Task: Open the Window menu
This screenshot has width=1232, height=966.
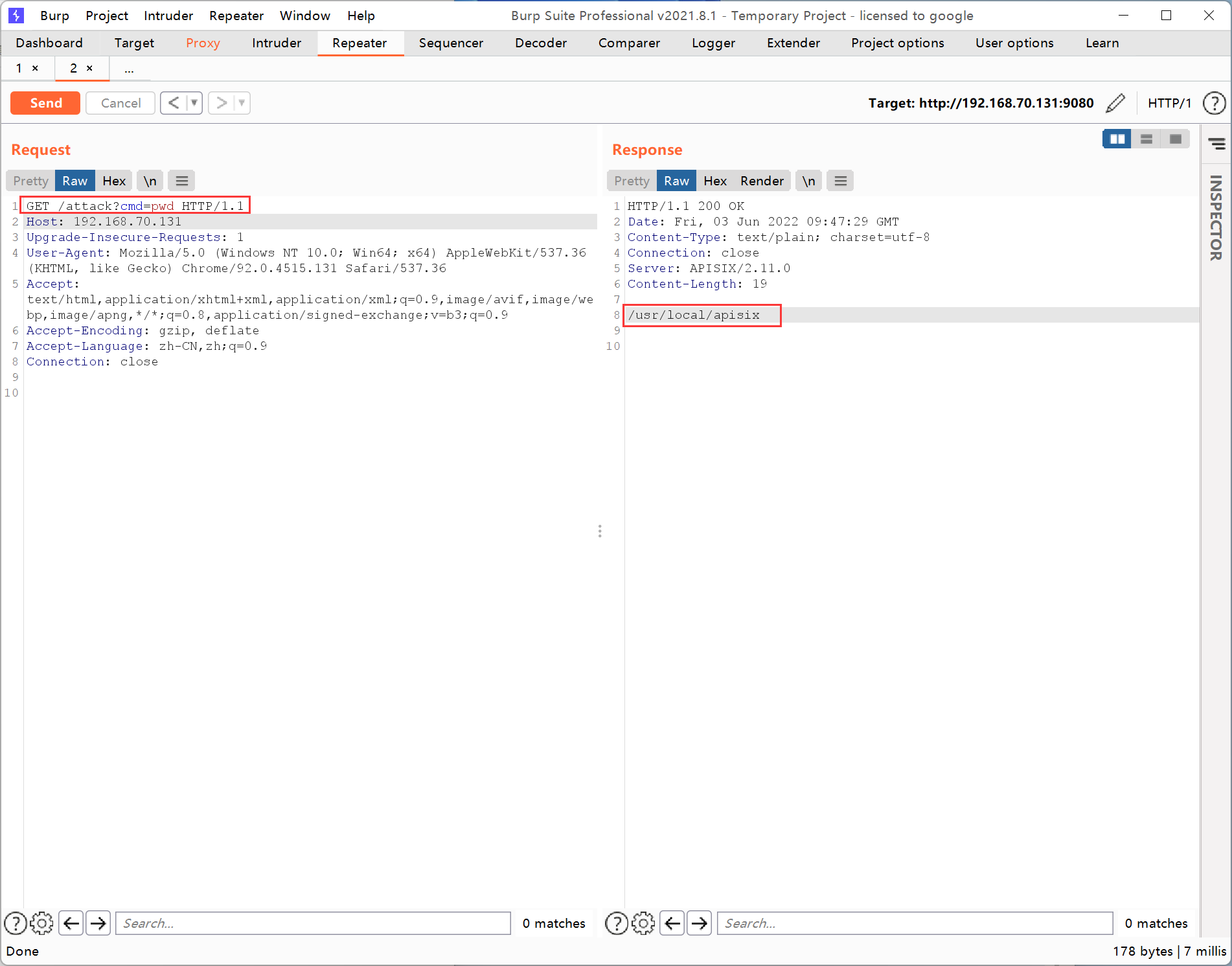Action: (304, 16)
